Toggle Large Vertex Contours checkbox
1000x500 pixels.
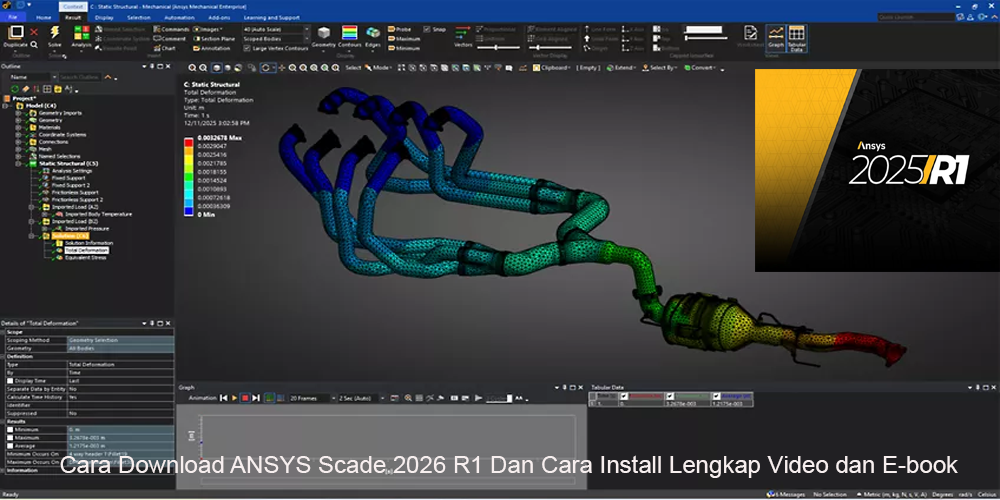247,48
